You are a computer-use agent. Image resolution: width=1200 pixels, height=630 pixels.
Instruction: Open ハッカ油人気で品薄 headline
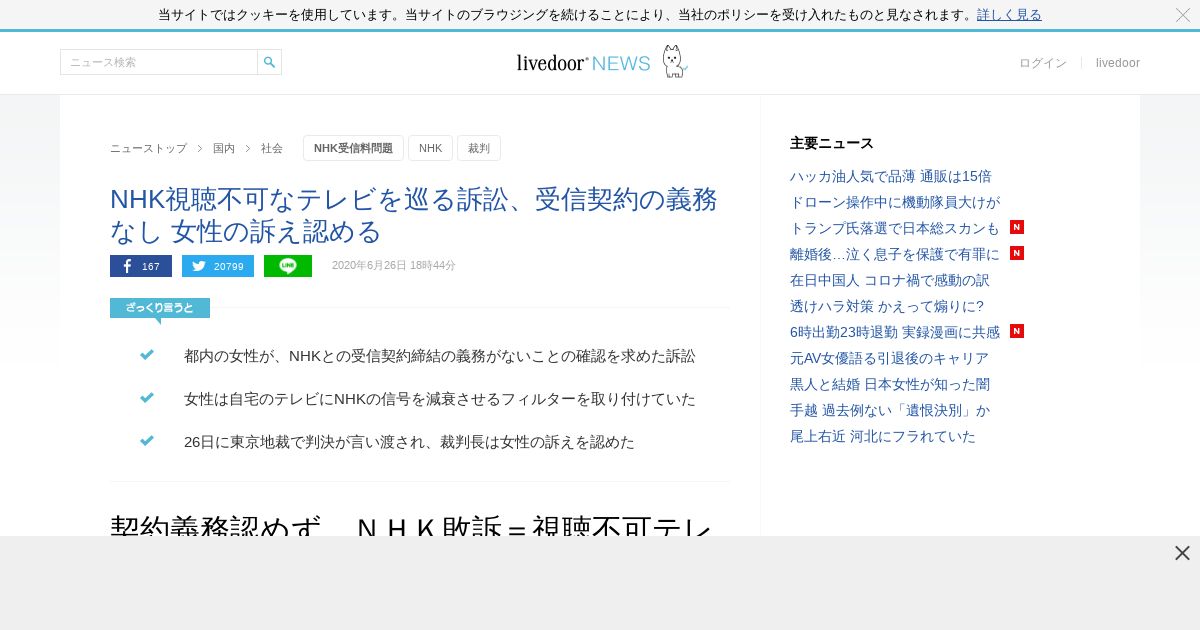click(891, 176)
